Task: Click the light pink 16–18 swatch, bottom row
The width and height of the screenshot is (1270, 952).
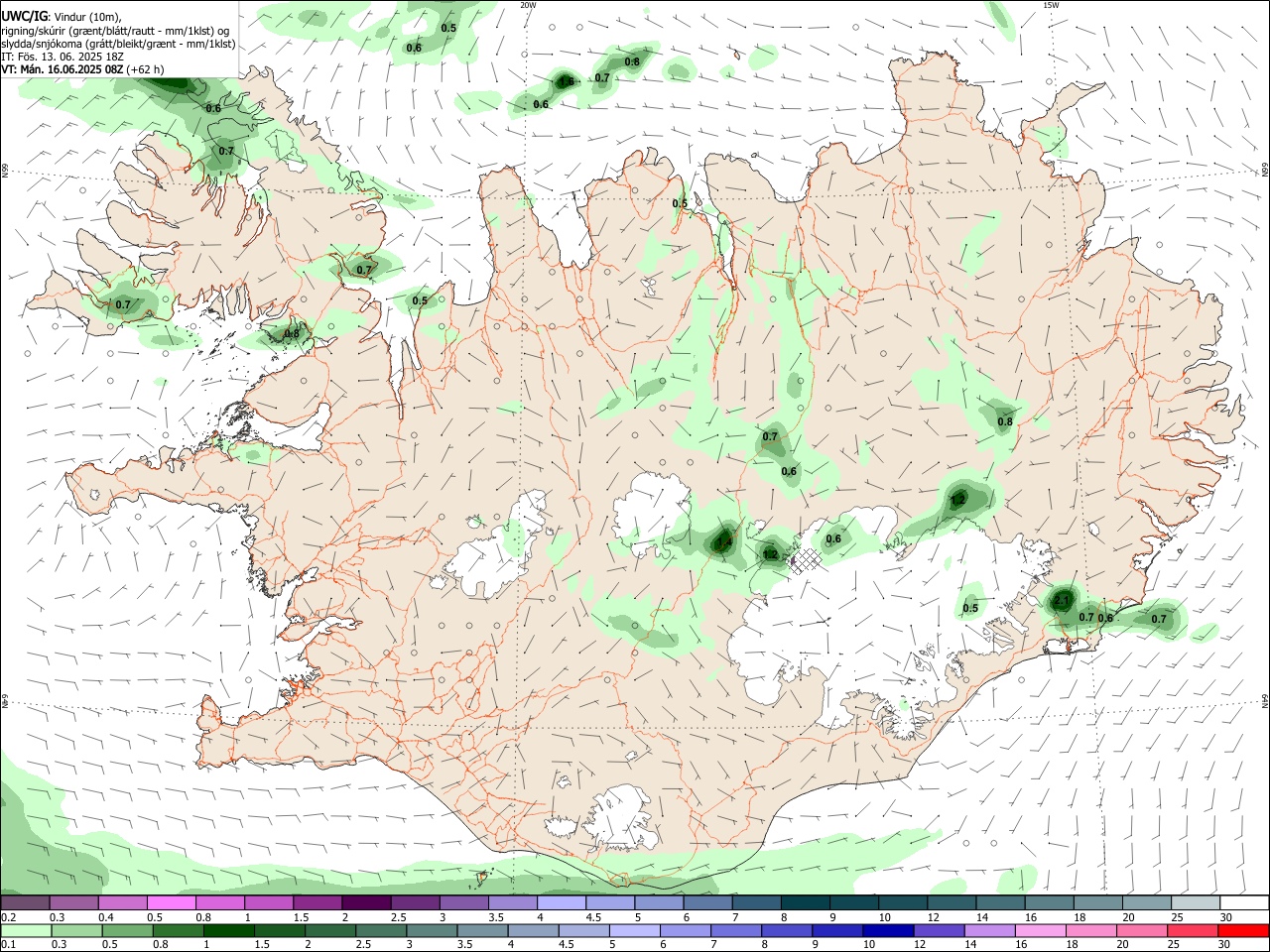Action: tap(1040, 930)
